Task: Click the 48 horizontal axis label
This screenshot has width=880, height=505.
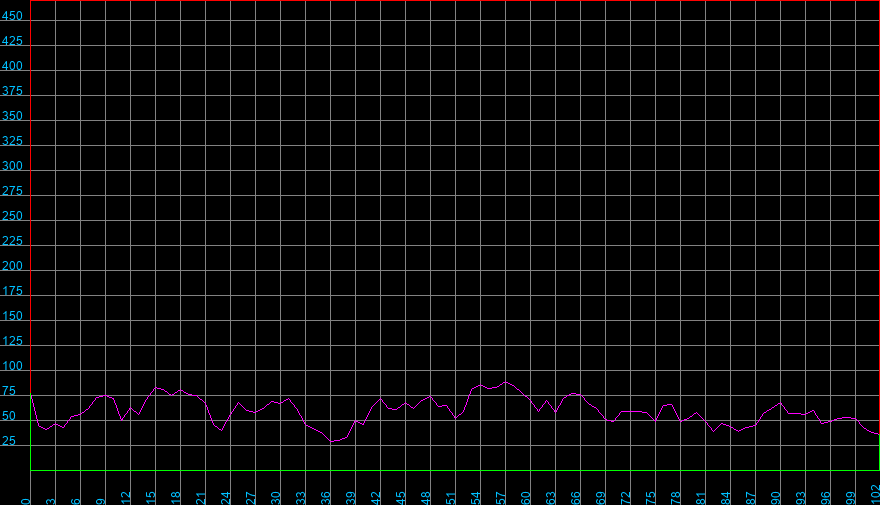Action: click(425, 498)
